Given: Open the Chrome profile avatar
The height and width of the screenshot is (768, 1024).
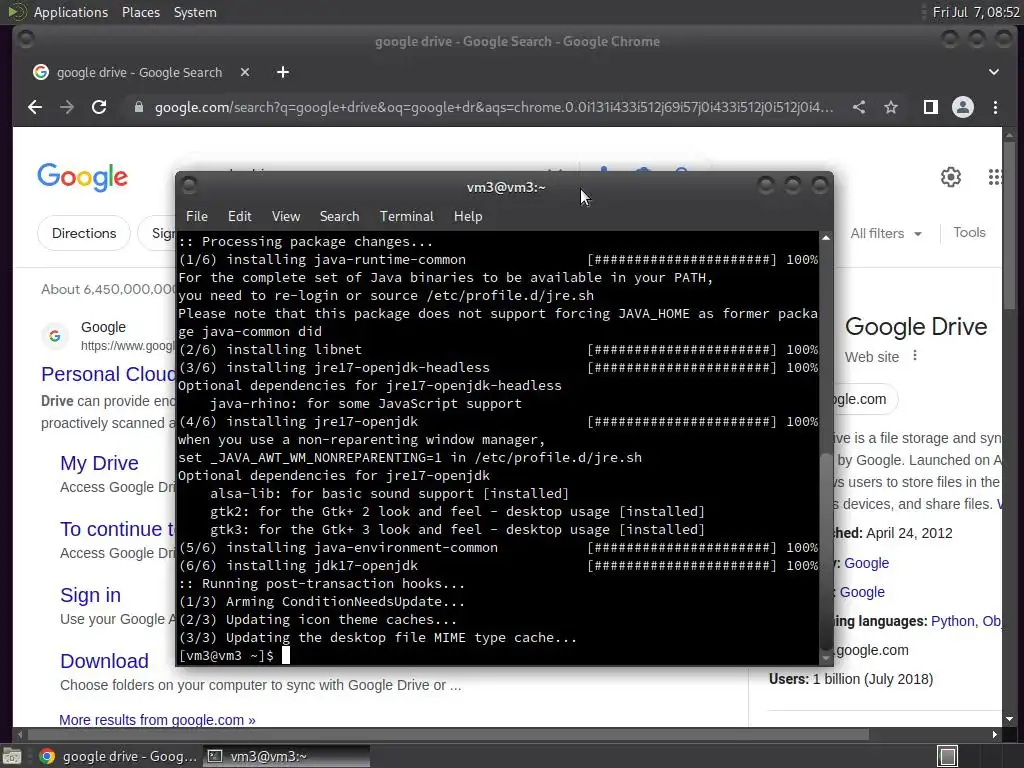Looking at the screenshot, I should 963,107.
